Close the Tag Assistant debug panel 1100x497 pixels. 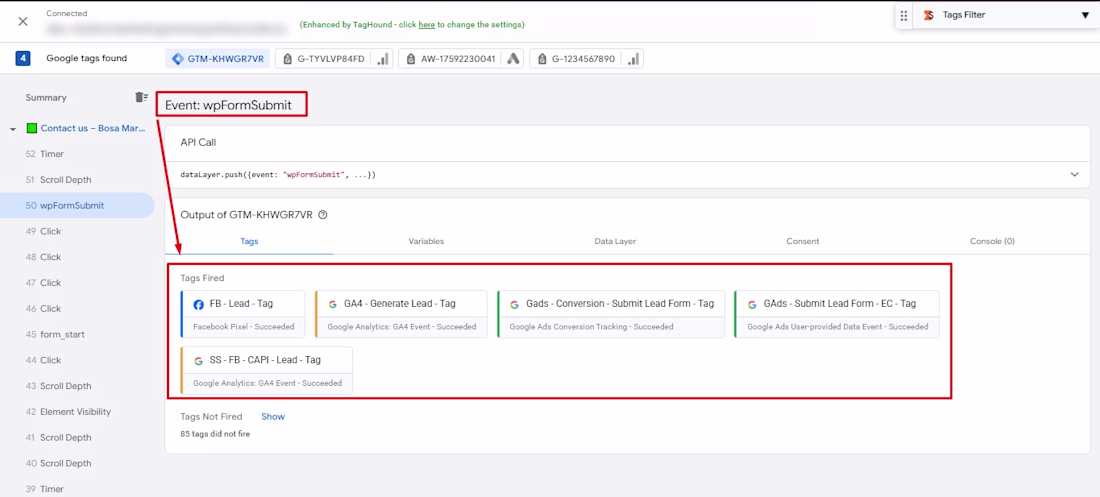(x=23, y=21)
